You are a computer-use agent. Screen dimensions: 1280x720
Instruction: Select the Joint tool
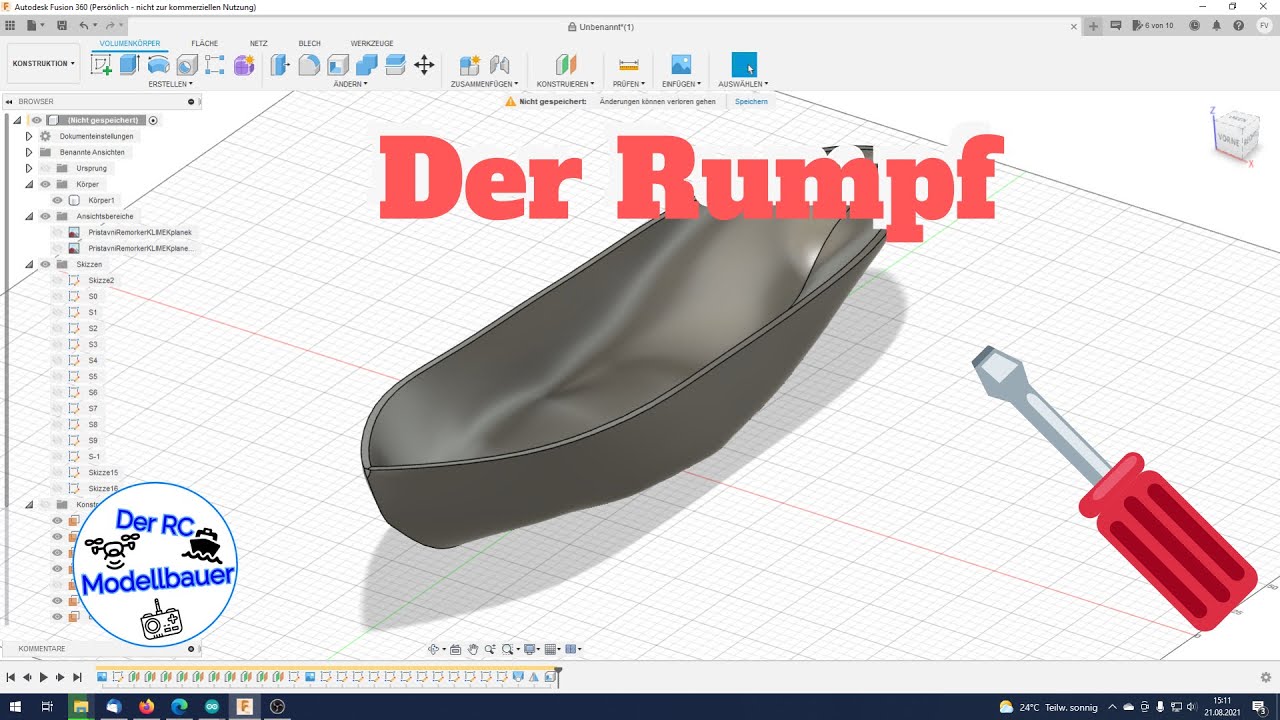click(500, 65)
